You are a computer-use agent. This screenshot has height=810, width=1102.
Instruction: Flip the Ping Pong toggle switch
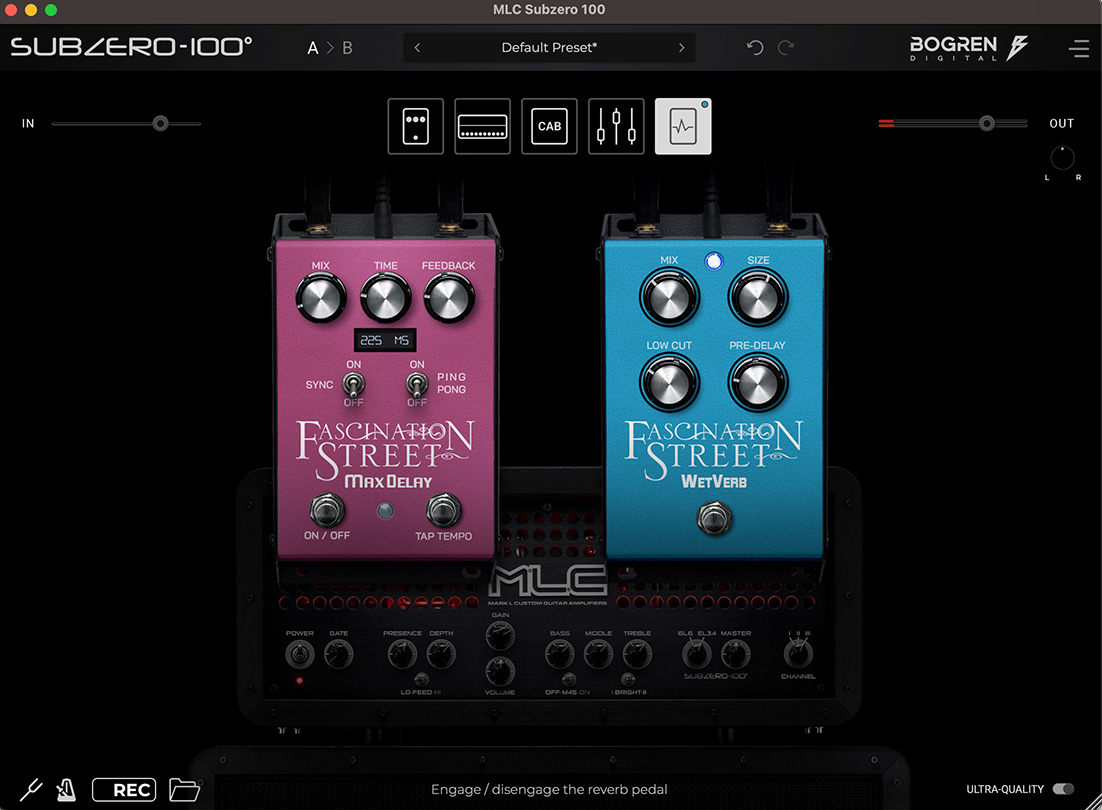pyautogui.click(x=417, y=384)
